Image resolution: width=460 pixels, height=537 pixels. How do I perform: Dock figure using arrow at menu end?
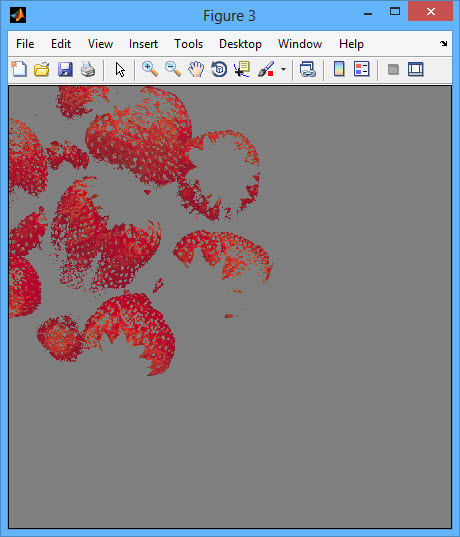pyautogui.click(x=444, y=43)
